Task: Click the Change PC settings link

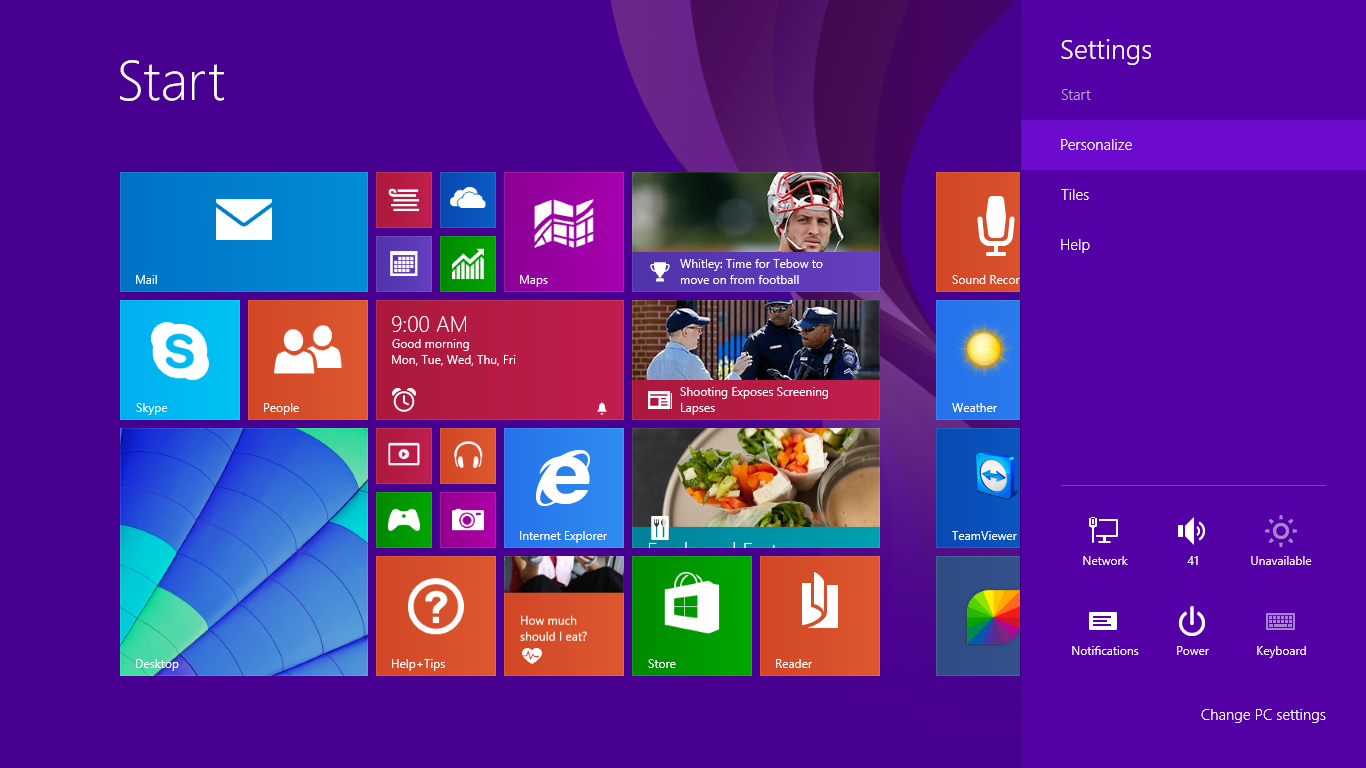Action: click(x=1263, y=714)
